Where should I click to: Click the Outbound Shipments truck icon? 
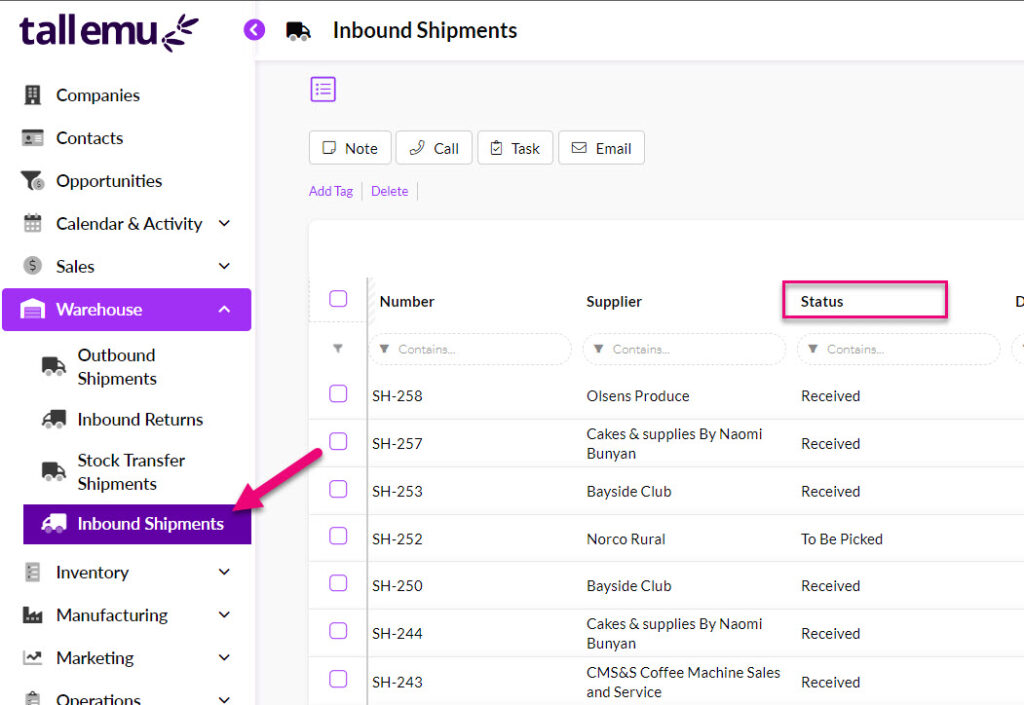tap(54, 367)
